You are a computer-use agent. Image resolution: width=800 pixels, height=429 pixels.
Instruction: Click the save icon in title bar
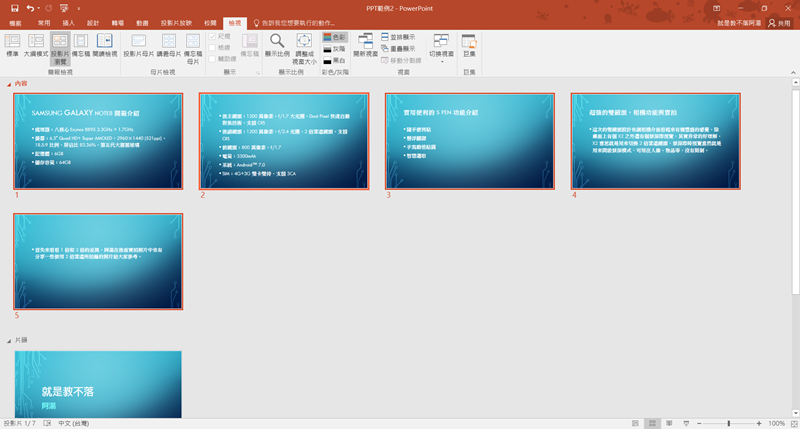click(14, 7)
